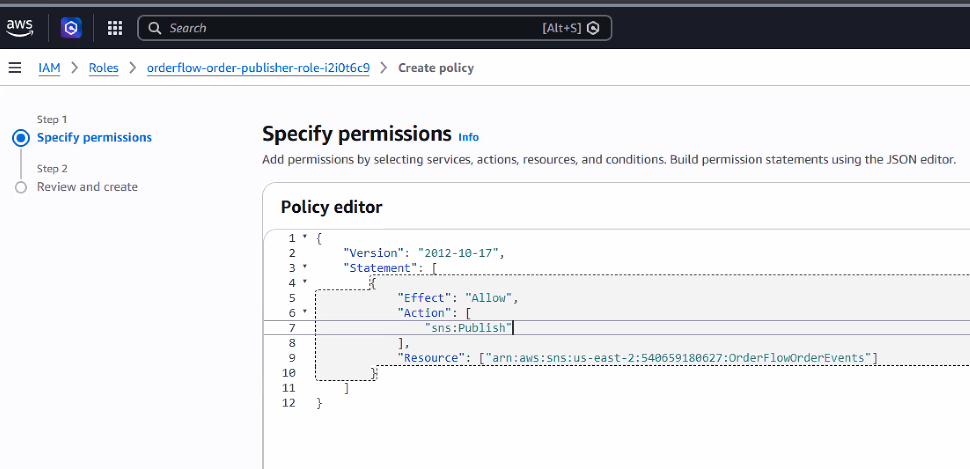970x469 pixels.
Task: Click the magnifier icon in search bar
Action: coord(155,28)
